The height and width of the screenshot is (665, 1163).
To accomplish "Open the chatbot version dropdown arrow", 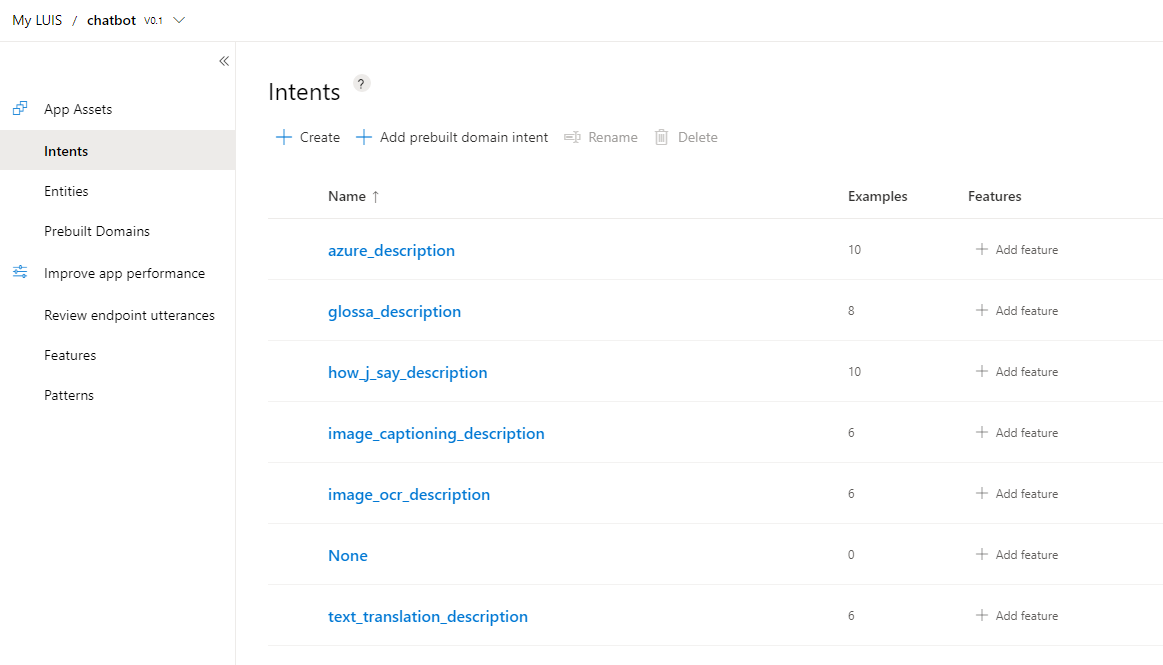I will [x=179, y=20].
